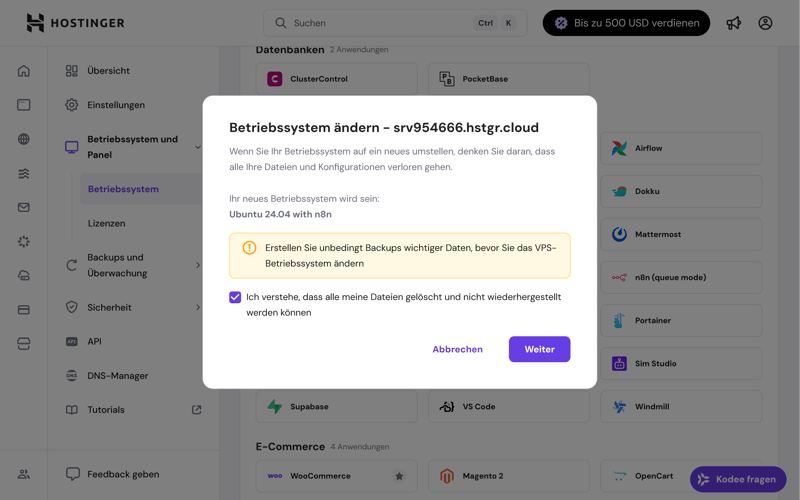Image resolution: width=800 pixels, height=500 pixels.
Task: Open the Einstellungen menu item
Action: tap(115, 105)
